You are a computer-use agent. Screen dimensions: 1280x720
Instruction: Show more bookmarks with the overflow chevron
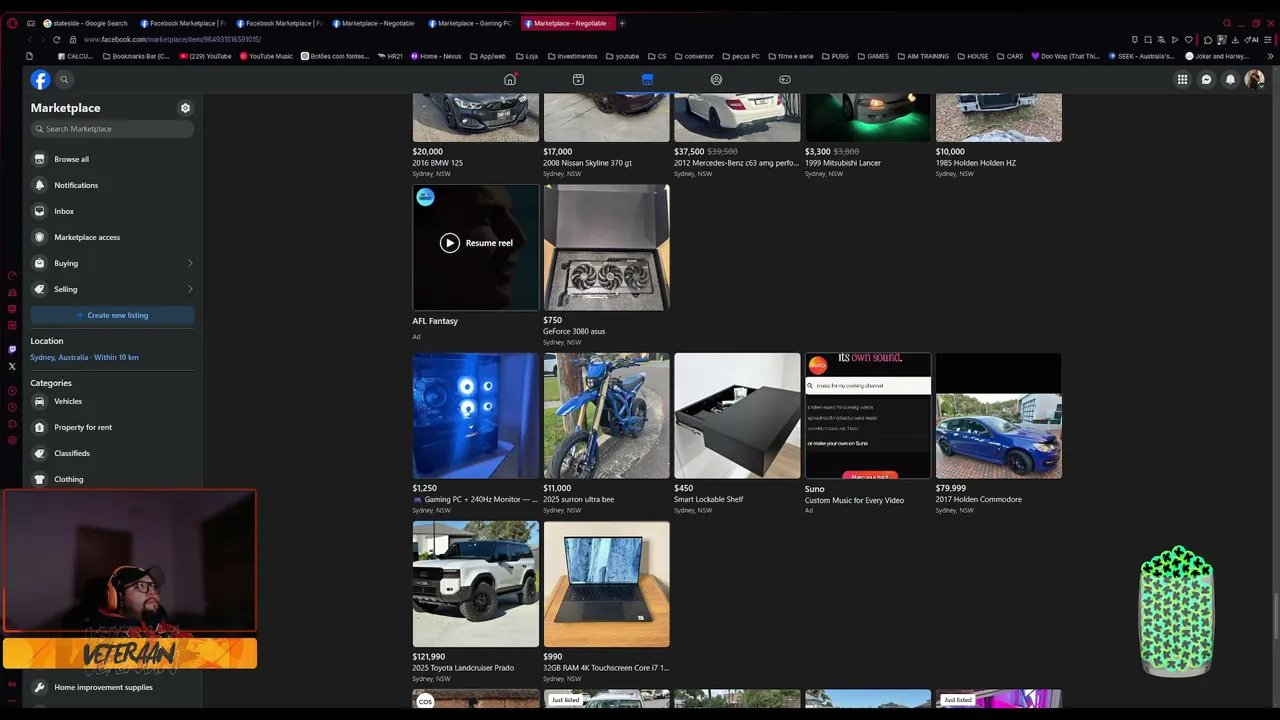tap(1268, 56)
